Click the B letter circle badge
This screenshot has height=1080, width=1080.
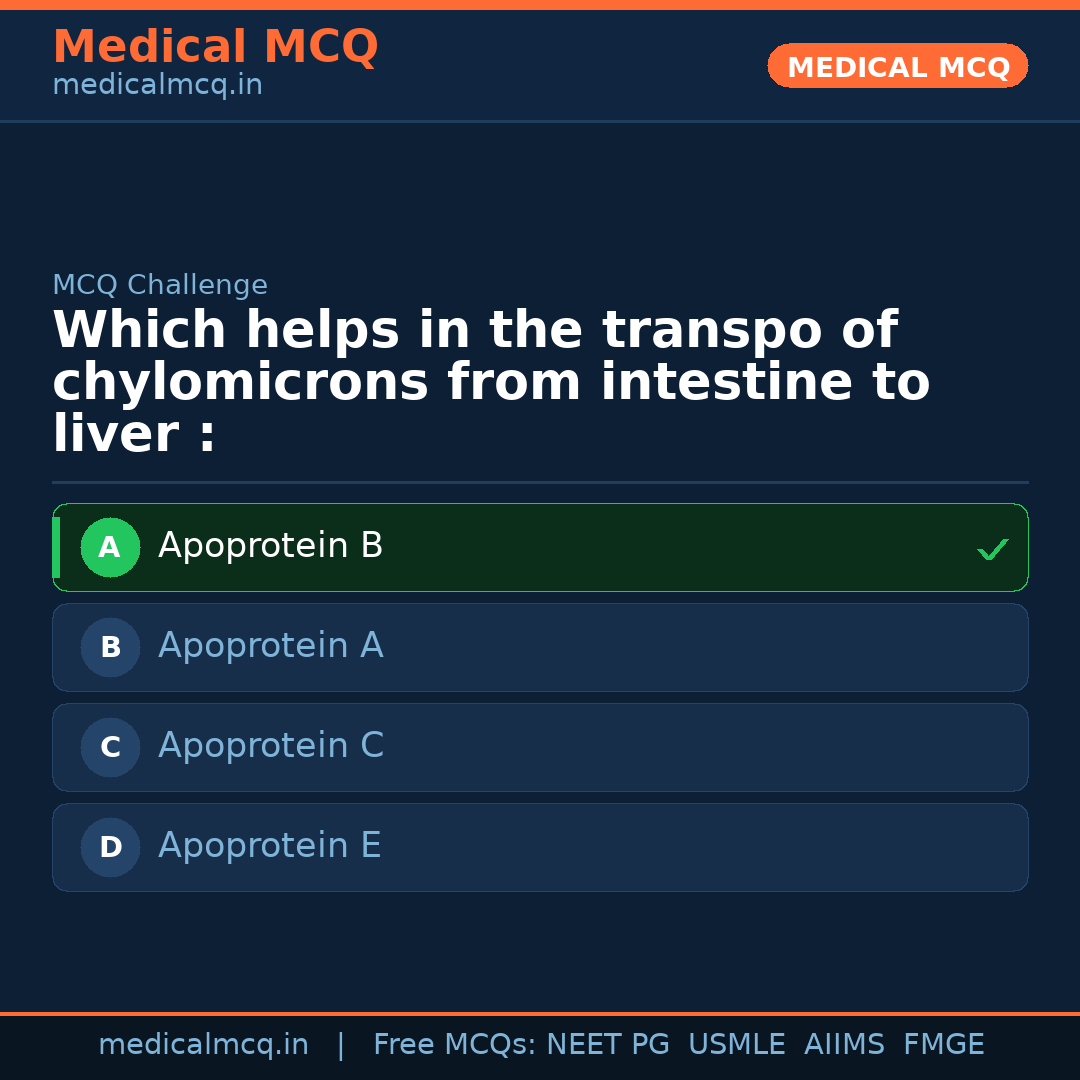point(110,647)
